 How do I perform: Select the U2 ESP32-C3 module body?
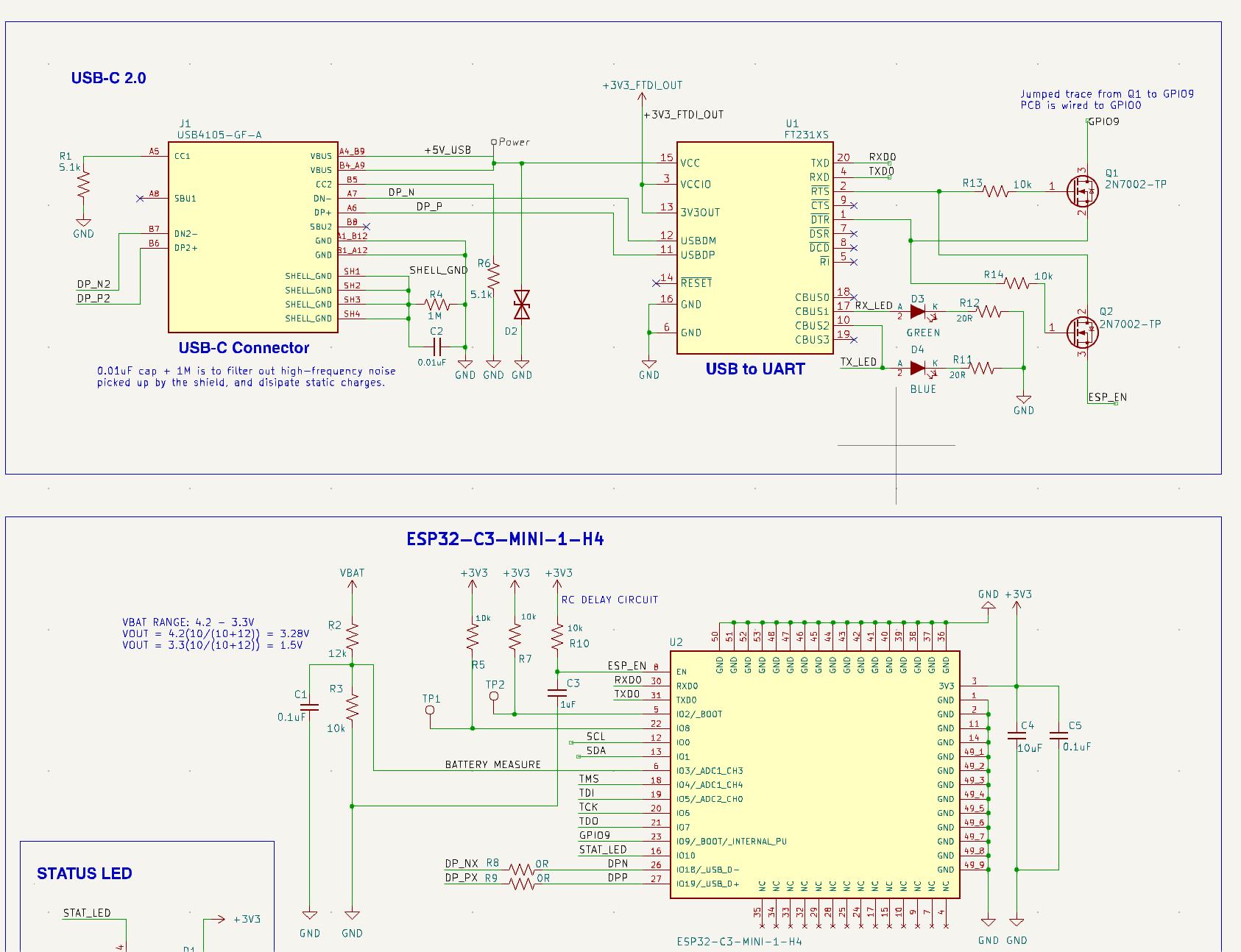pyautogui.click(x=815, y=775)
